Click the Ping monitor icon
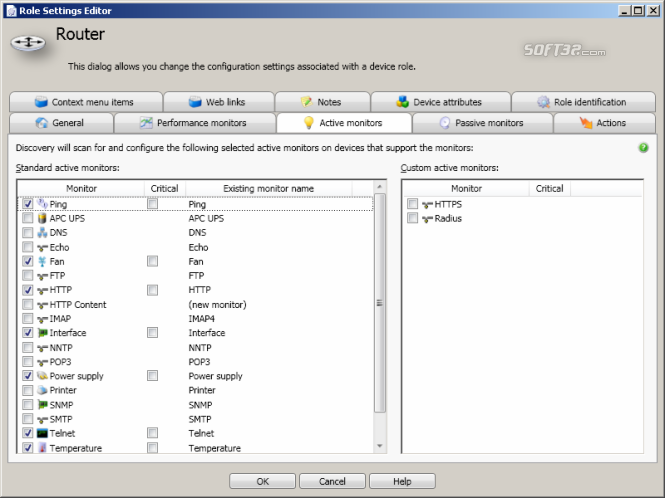 pyautogui.click(x=42, y=204)
